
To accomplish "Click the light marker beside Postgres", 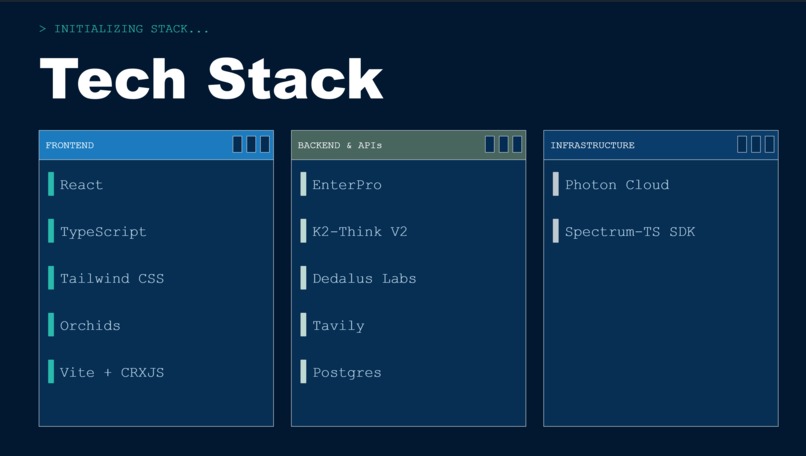I will pos(303,372).
